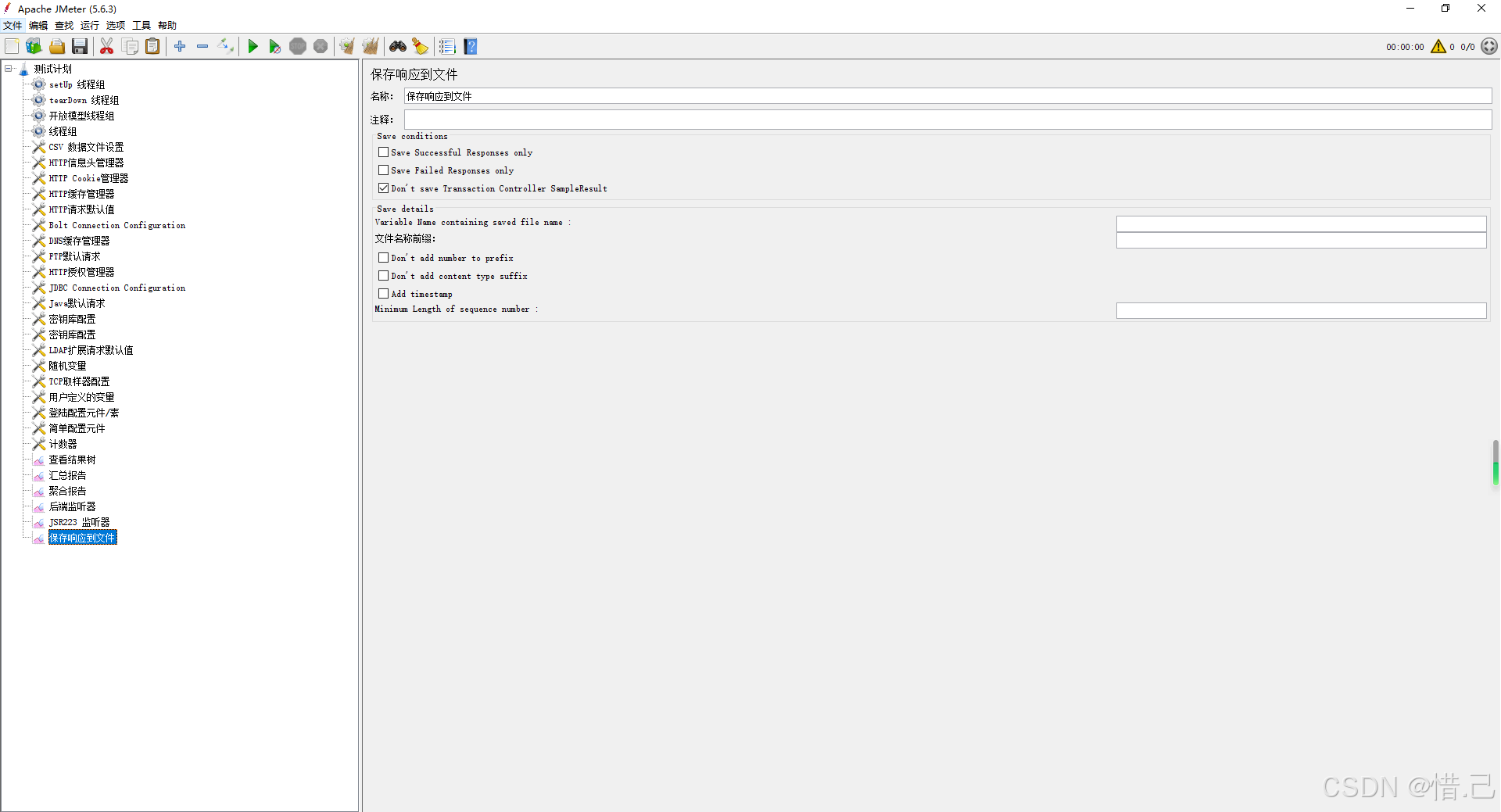
Task: Clear results with single broom icon
Action: coord(347,47)
